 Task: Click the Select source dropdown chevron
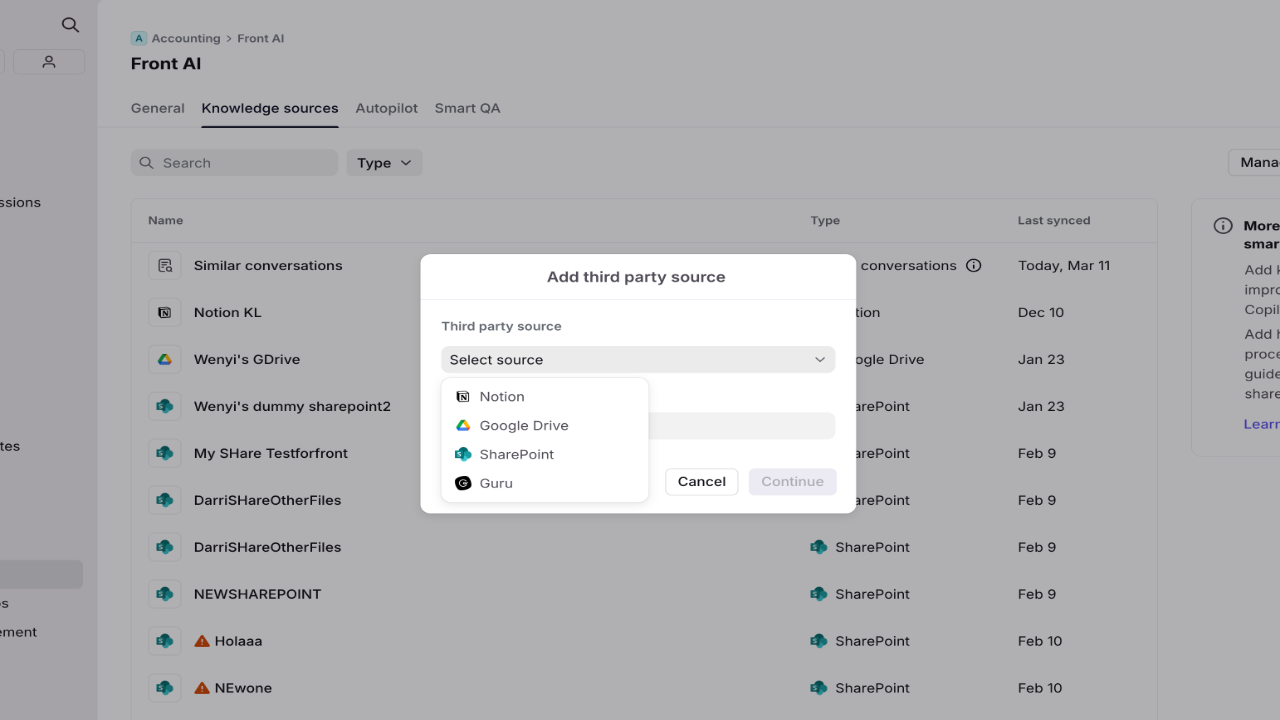820,360
